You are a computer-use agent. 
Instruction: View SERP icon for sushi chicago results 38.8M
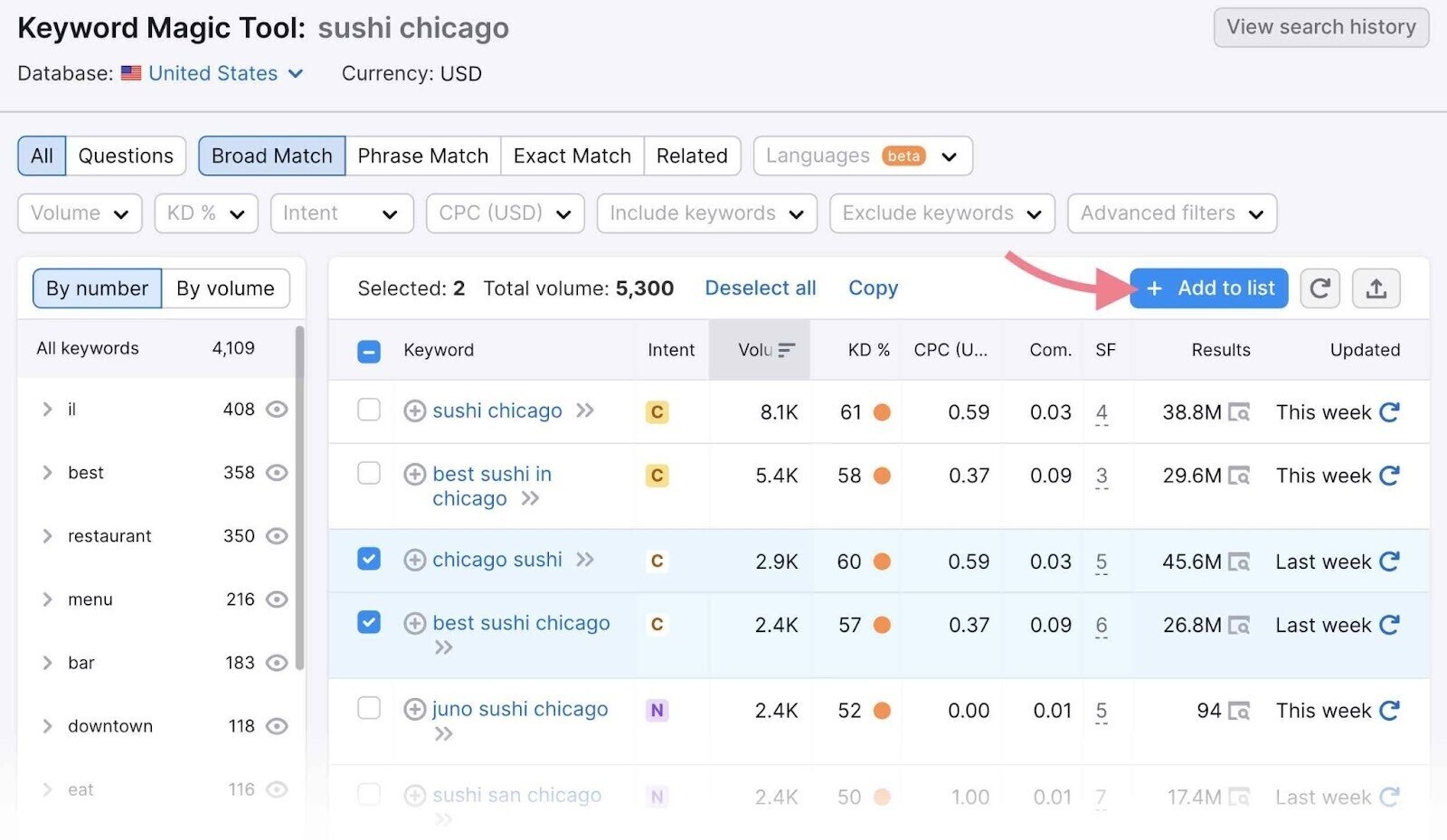pyautogui.click(x=1239, y=413)
